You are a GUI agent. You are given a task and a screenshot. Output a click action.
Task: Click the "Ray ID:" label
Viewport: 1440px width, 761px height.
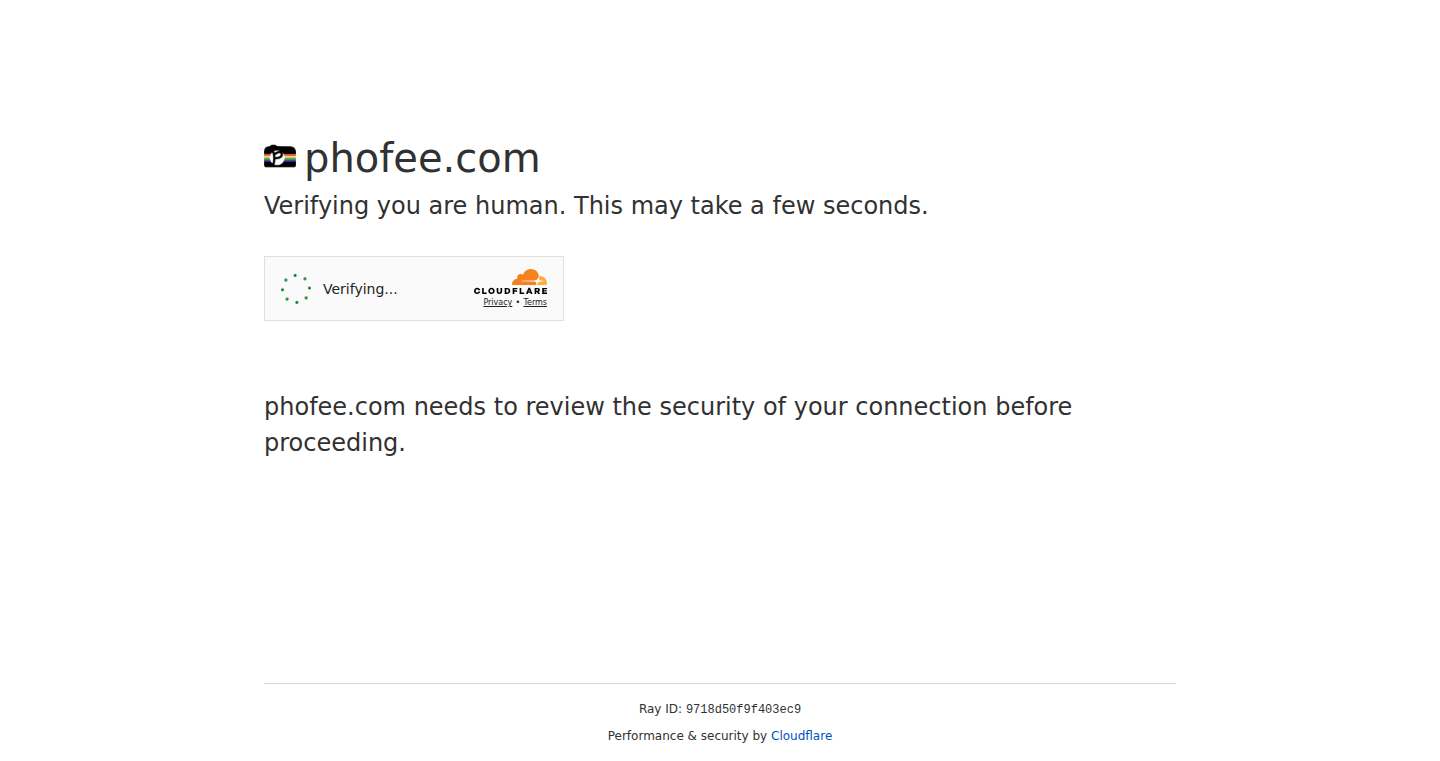coord(660,709)
